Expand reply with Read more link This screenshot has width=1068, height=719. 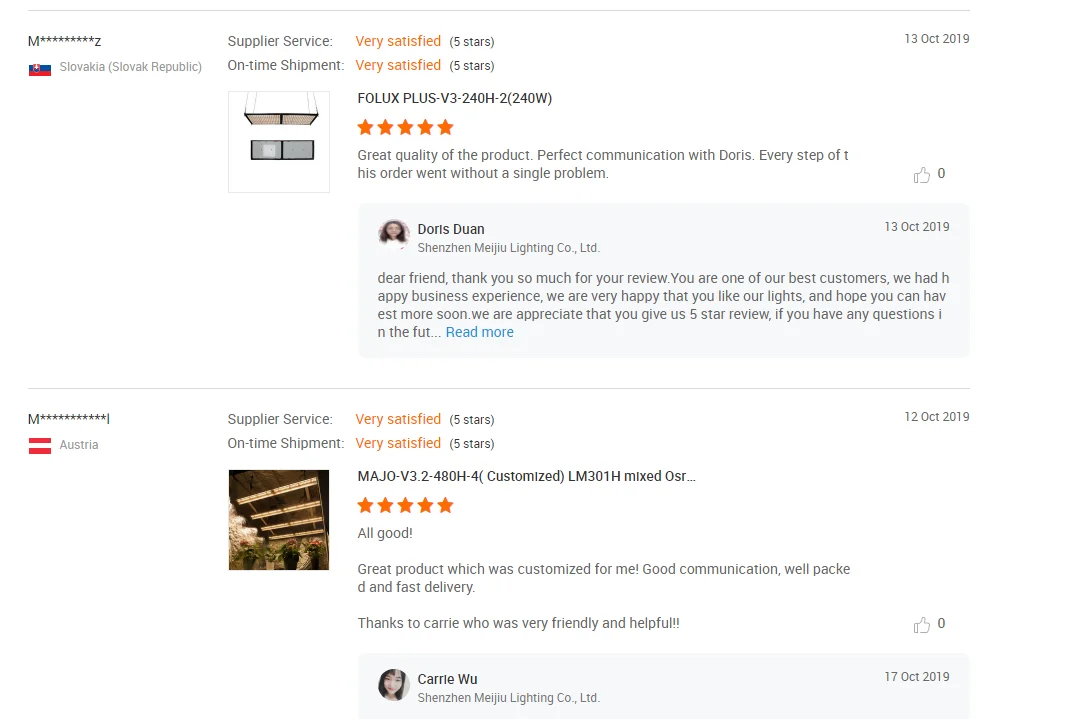point(479,332)
